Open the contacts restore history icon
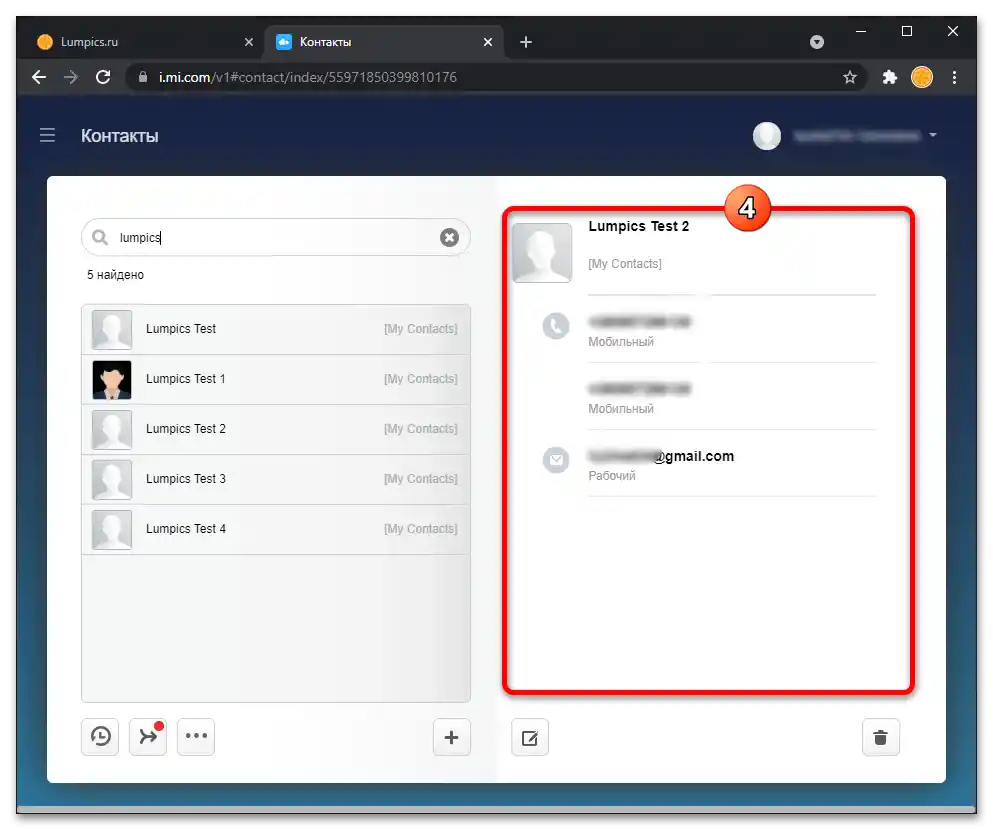 coord(100,736)
